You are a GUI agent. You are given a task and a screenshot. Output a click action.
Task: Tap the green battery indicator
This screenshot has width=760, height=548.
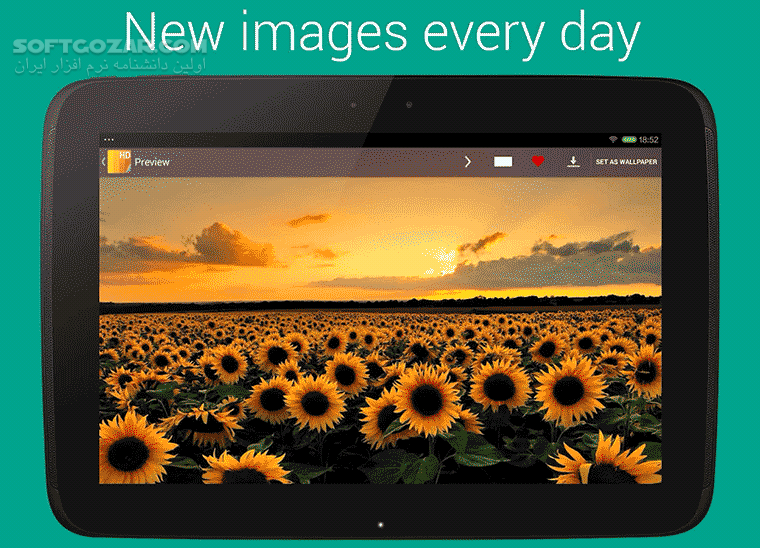(629, 139)
